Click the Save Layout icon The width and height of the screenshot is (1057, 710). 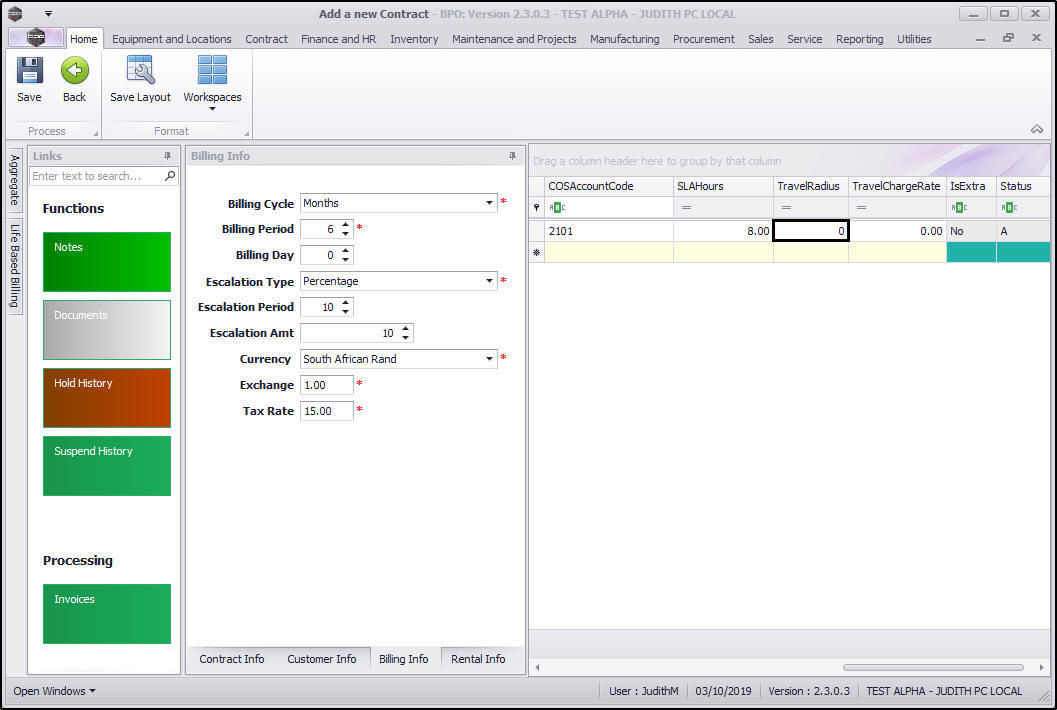(x=140, y=72)
